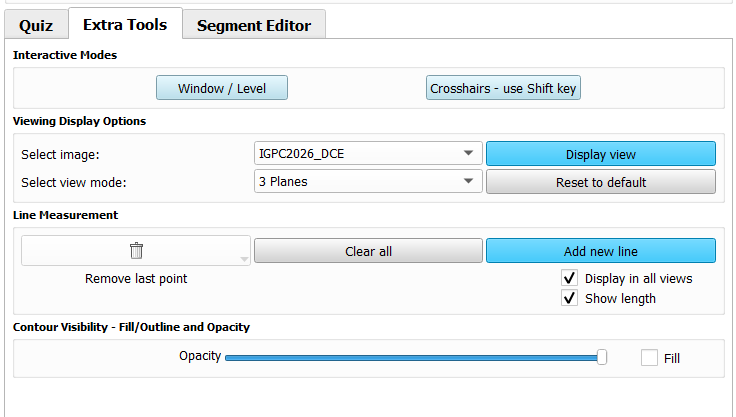Click the Remove last point label
The width and height of the screenshot is (736, 417).
point(136,279)
